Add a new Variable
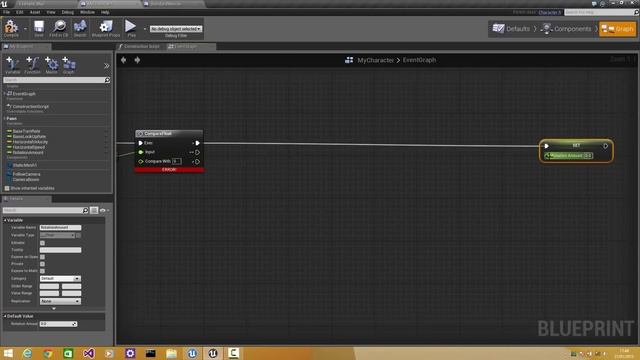 pyautogui.click(x=12, y=65)
